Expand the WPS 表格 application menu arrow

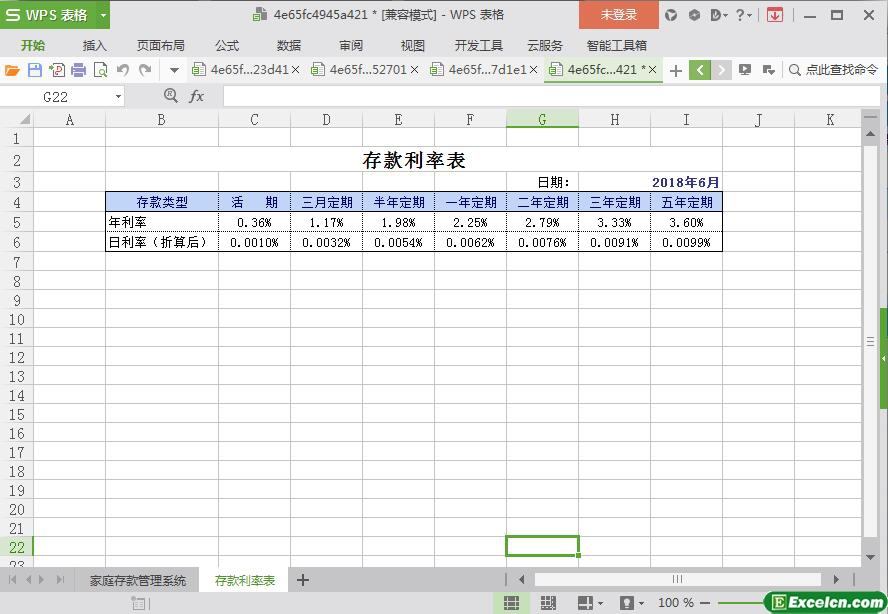(x=103, y=15)
